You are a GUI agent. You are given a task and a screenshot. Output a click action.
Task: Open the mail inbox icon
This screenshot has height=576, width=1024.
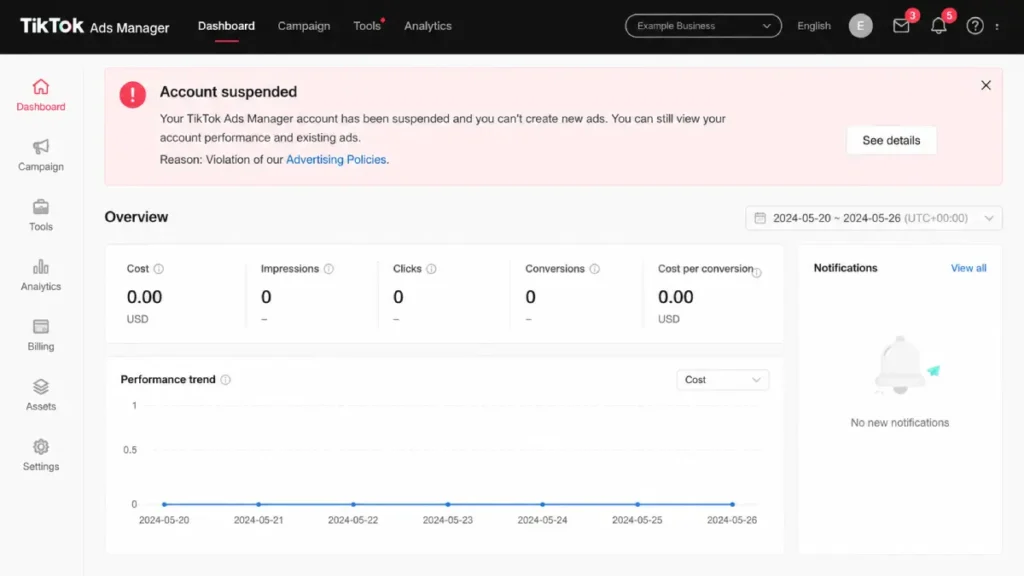point(901,26)
